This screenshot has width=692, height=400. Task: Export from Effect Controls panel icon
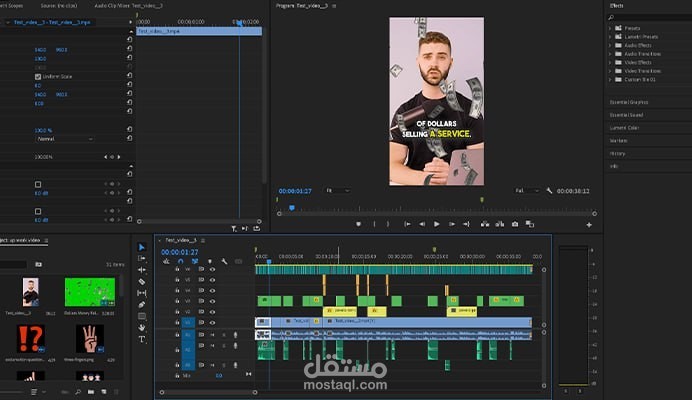pos(256,228)
